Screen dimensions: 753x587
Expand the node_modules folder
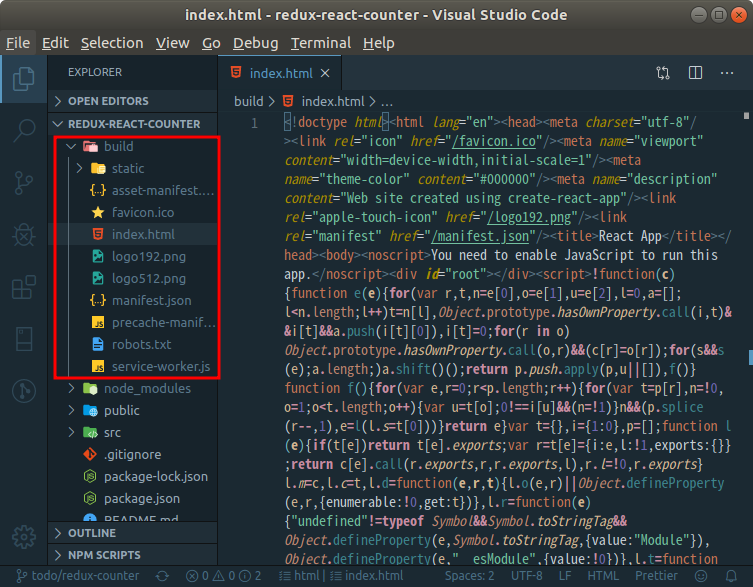click(133, 389)
